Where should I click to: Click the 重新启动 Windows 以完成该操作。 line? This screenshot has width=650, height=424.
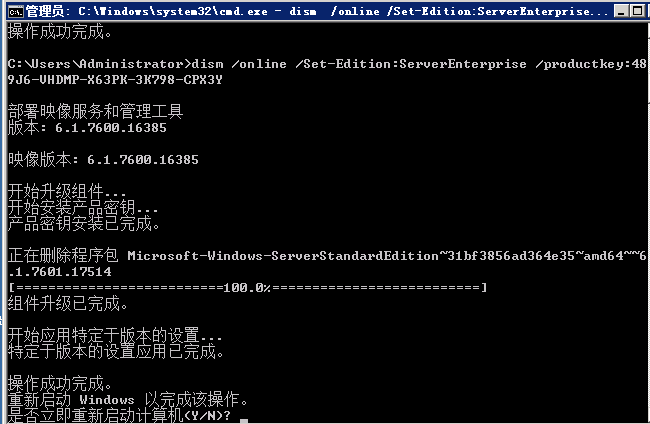coord(128,400)
